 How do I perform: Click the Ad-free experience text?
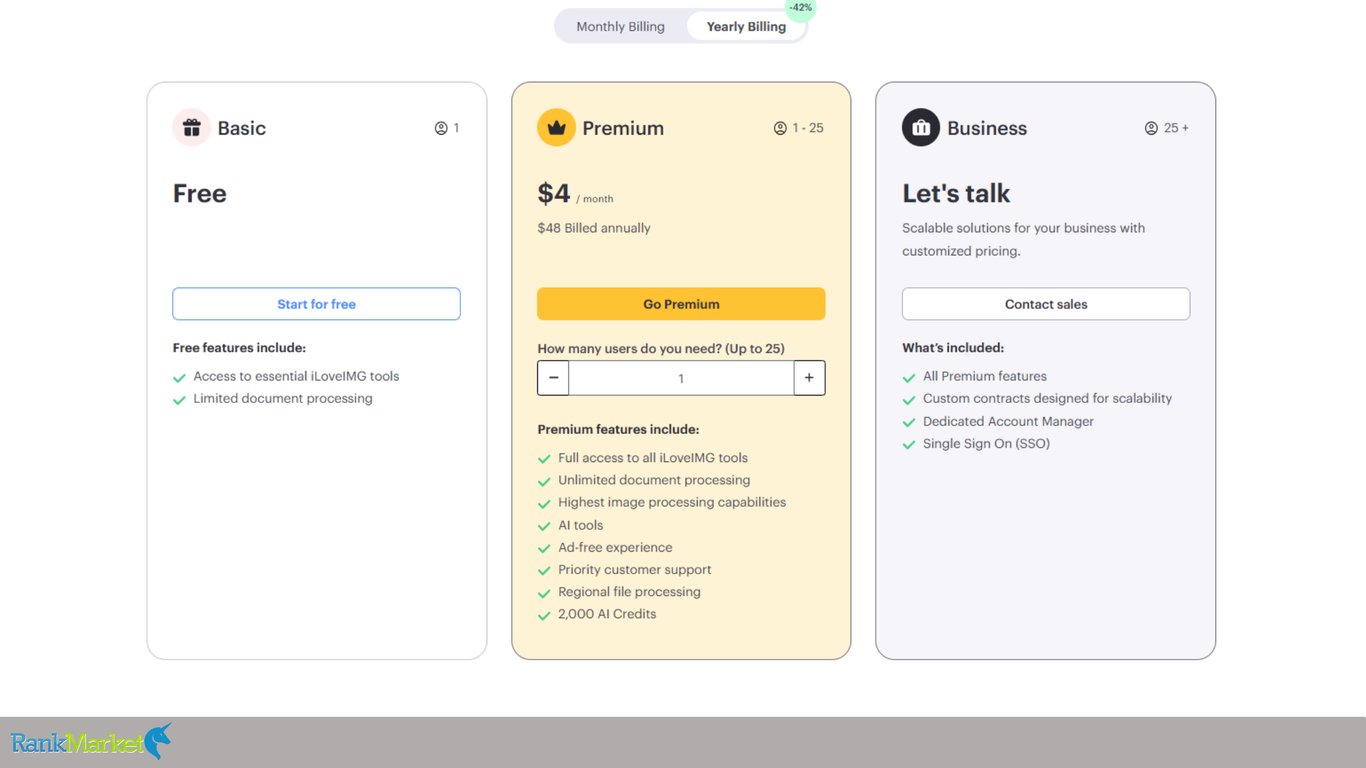coord(615,548)
